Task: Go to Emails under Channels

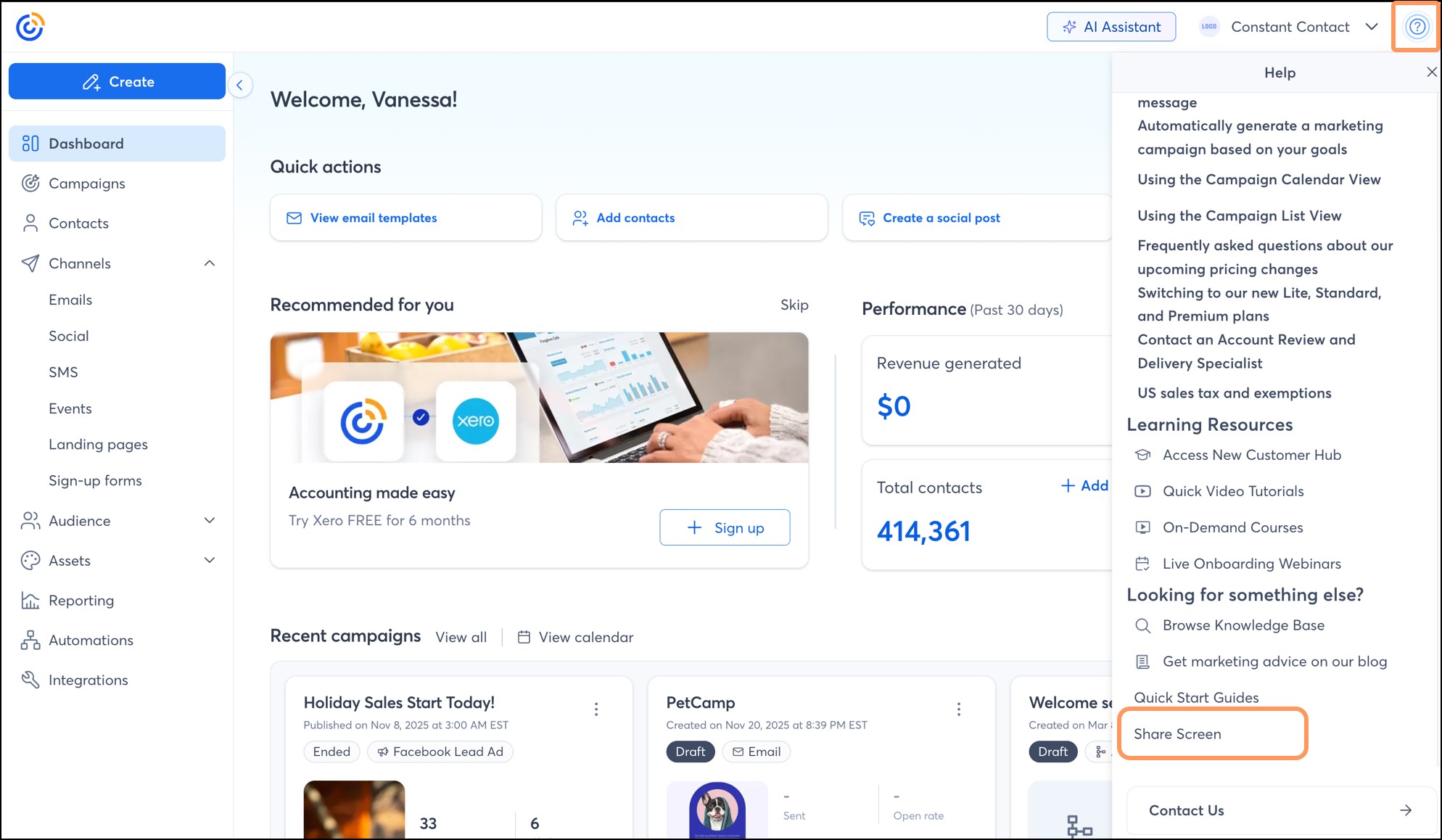Action: coord(70,300)
